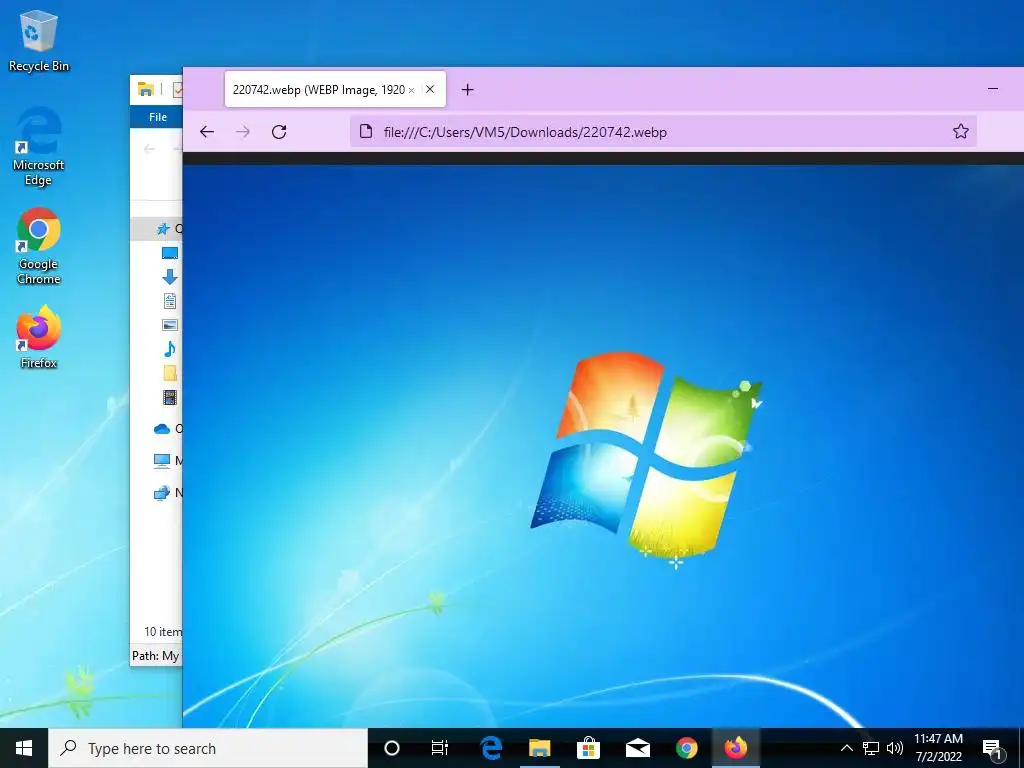Open Desktop monitor icon in Explorer sidebar

coord(170,253)
